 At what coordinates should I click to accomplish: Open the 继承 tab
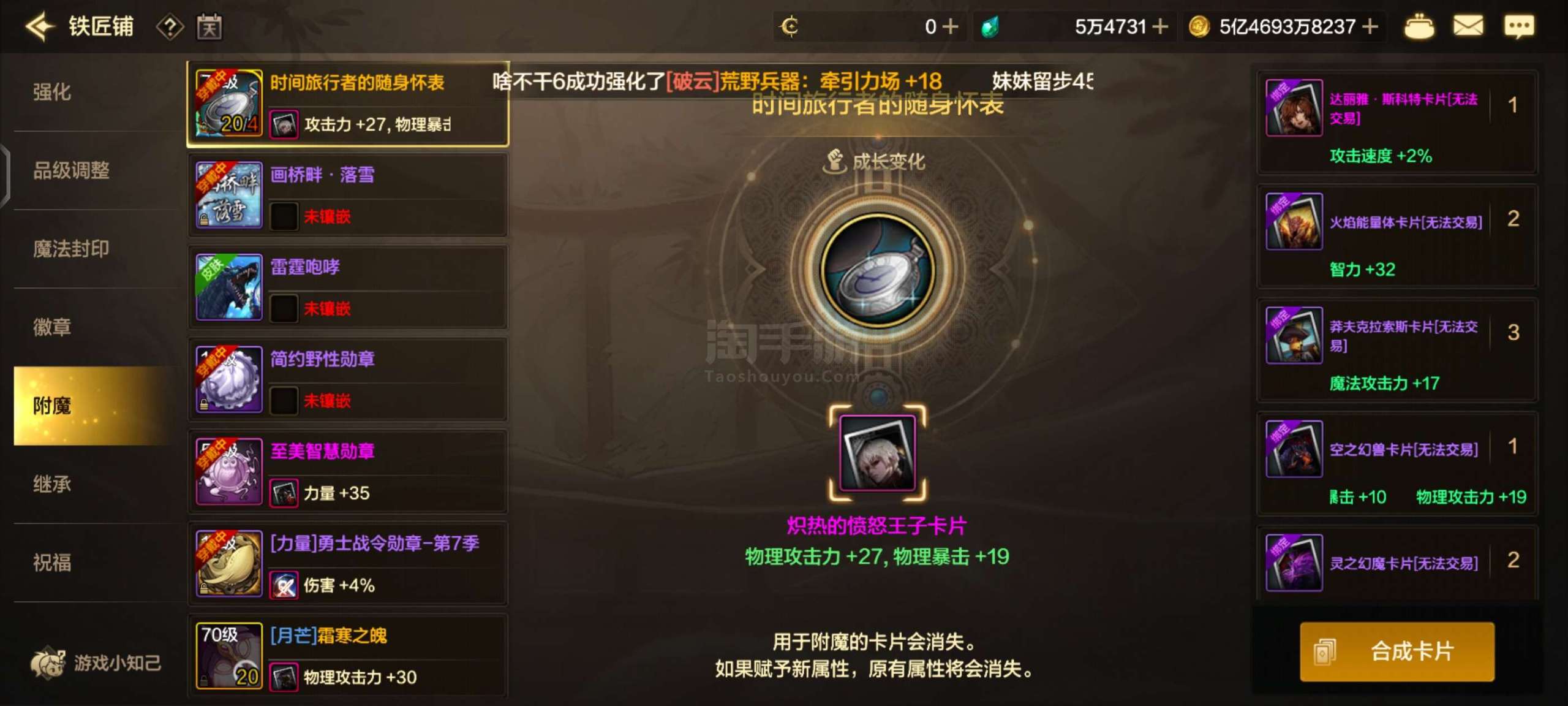(52, 484)
